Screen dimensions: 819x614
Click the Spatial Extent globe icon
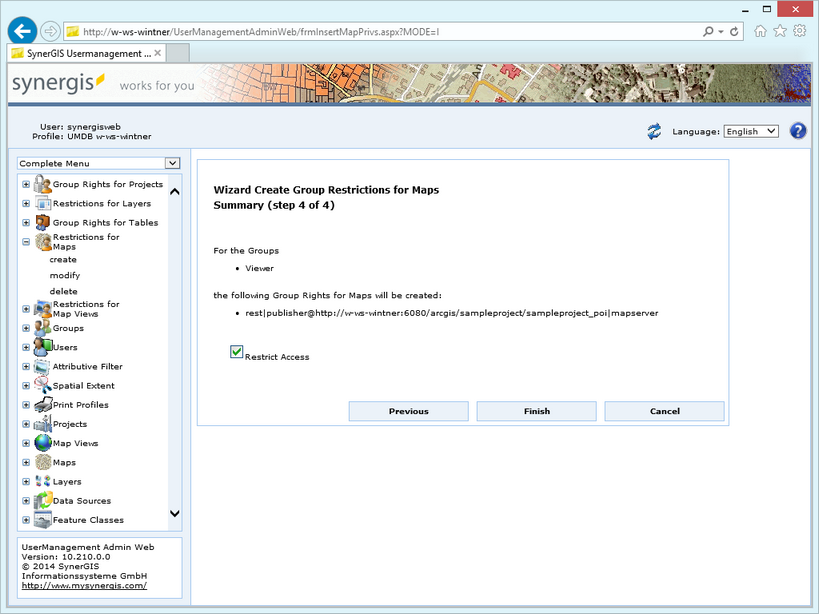[x=40, y=385]
